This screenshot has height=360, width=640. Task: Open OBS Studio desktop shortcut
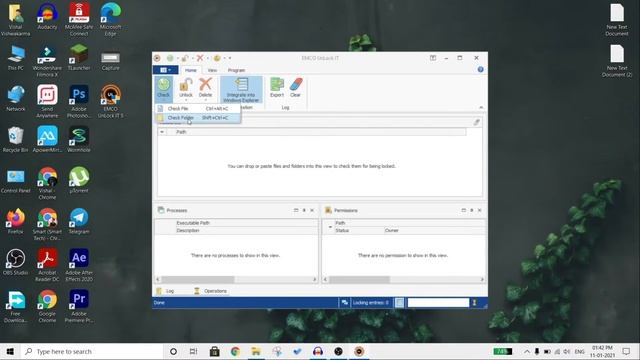tap(16, 262)
